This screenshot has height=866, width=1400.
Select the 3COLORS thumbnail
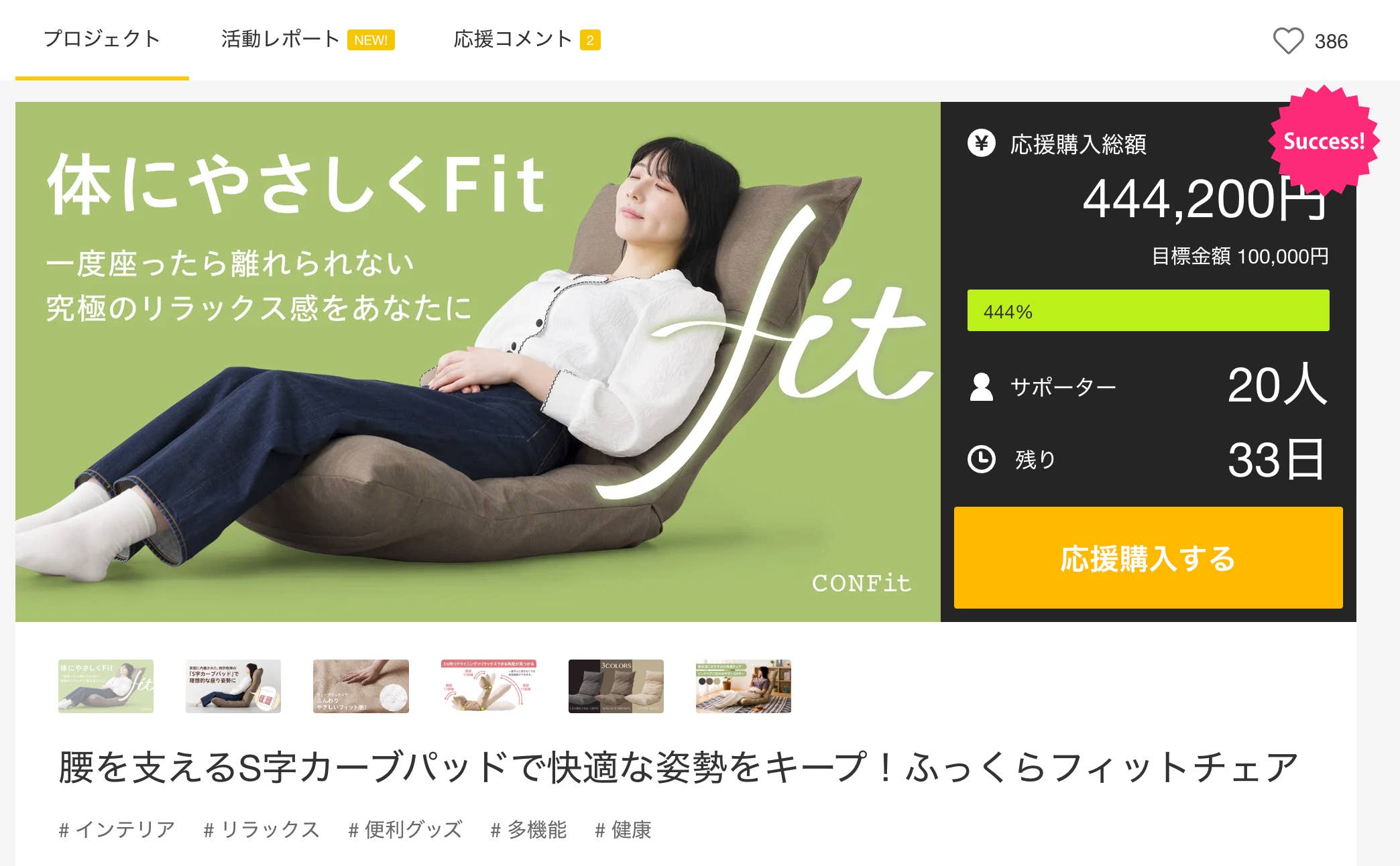point(616,686)
